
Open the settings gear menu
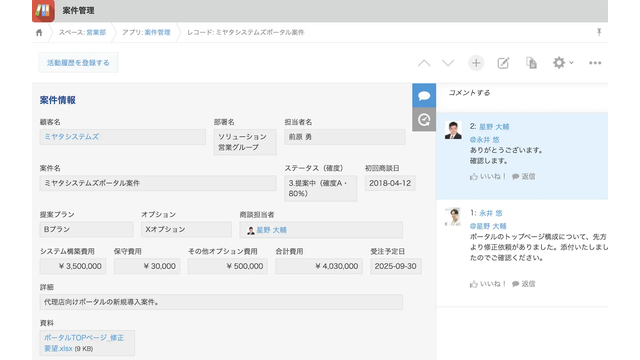(563, 63)
